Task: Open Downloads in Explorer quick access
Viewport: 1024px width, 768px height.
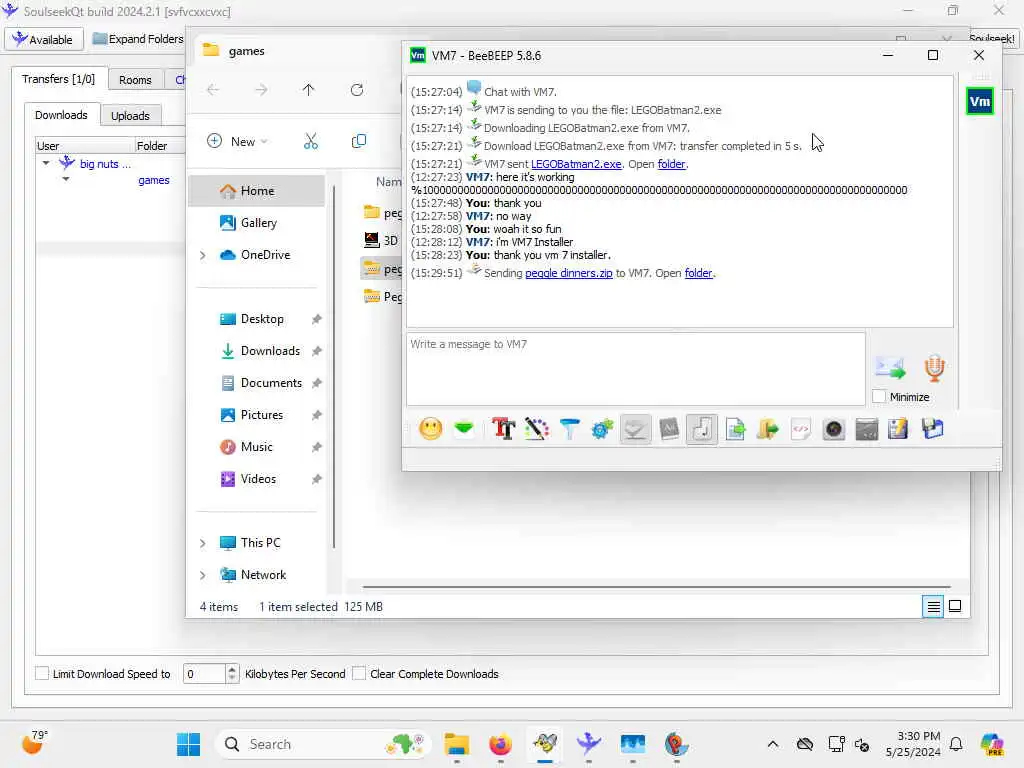Action: click(270, 351)
